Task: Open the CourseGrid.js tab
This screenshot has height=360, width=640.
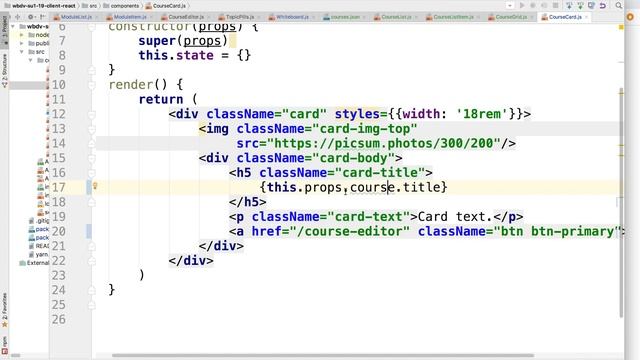Action: 511,17
